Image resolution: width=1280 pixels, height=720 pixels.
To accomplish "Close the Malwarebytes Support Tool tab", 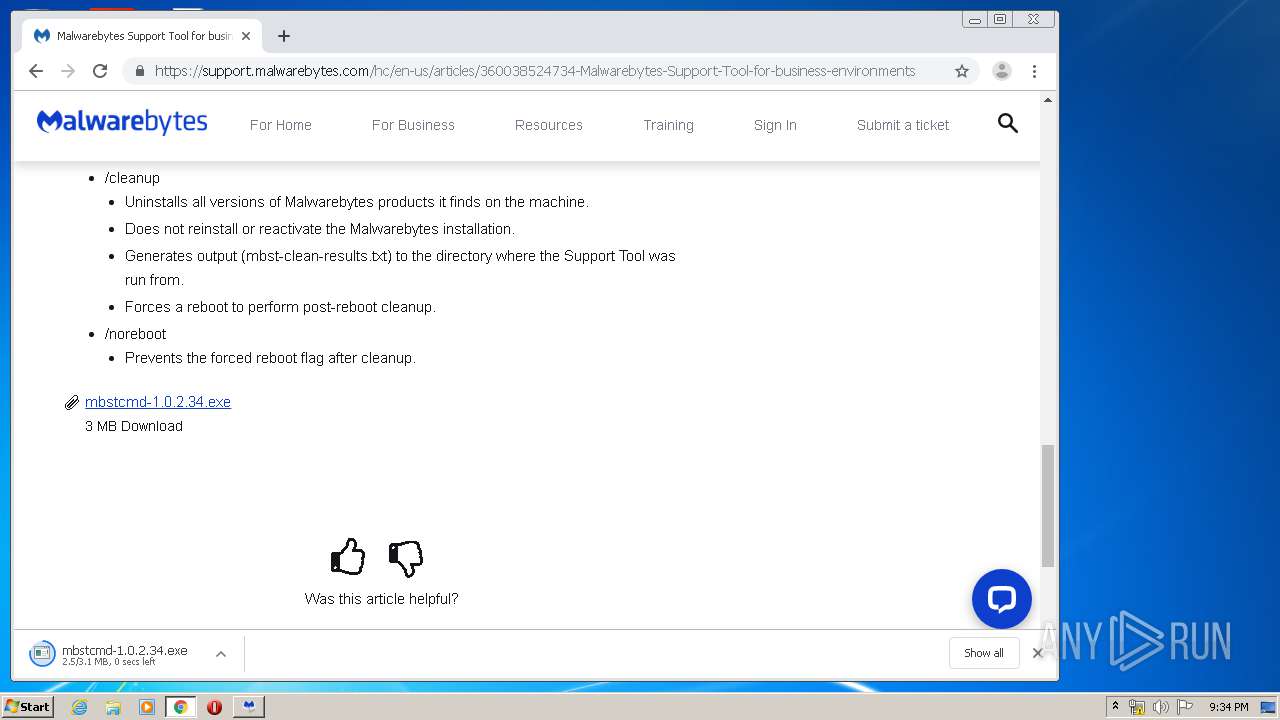I will tap(246, 36).
